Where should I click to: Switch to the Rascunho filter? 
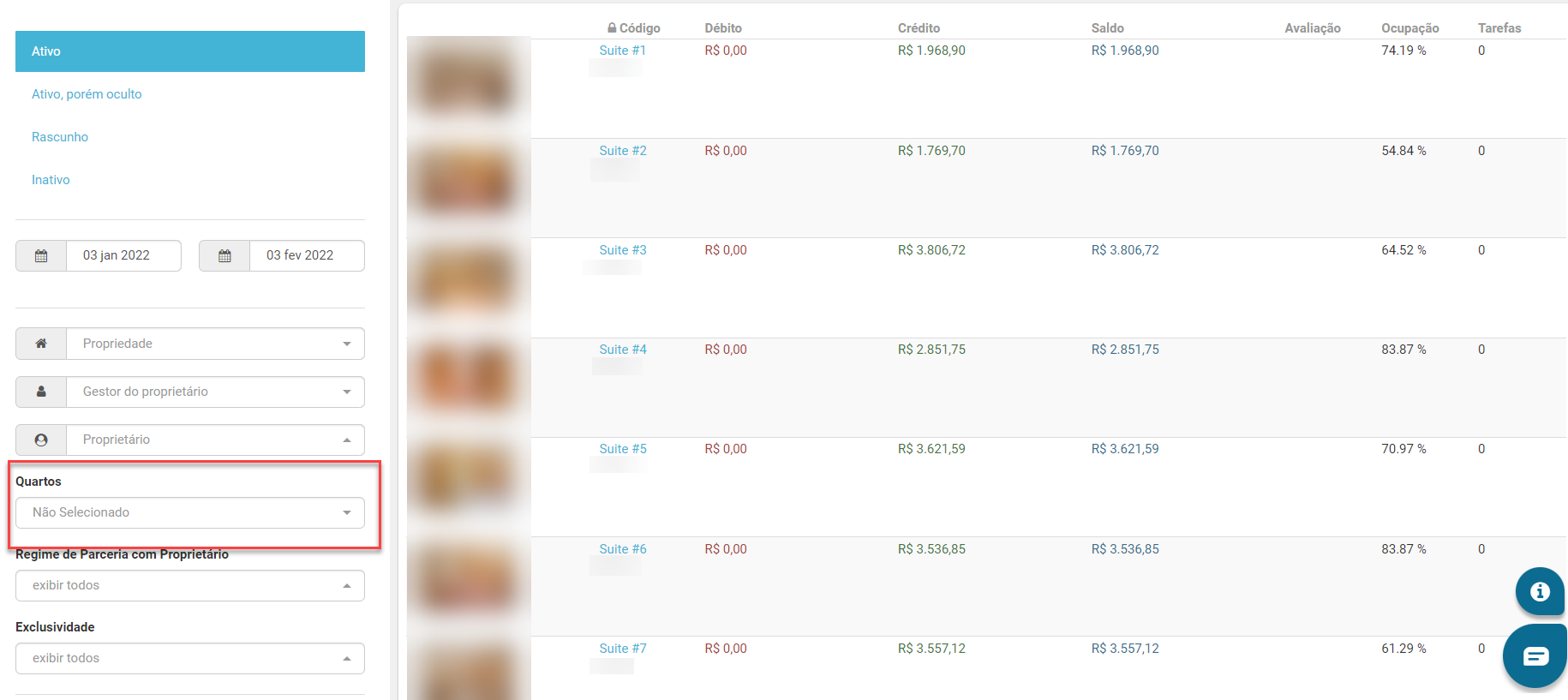click(60, 137)
